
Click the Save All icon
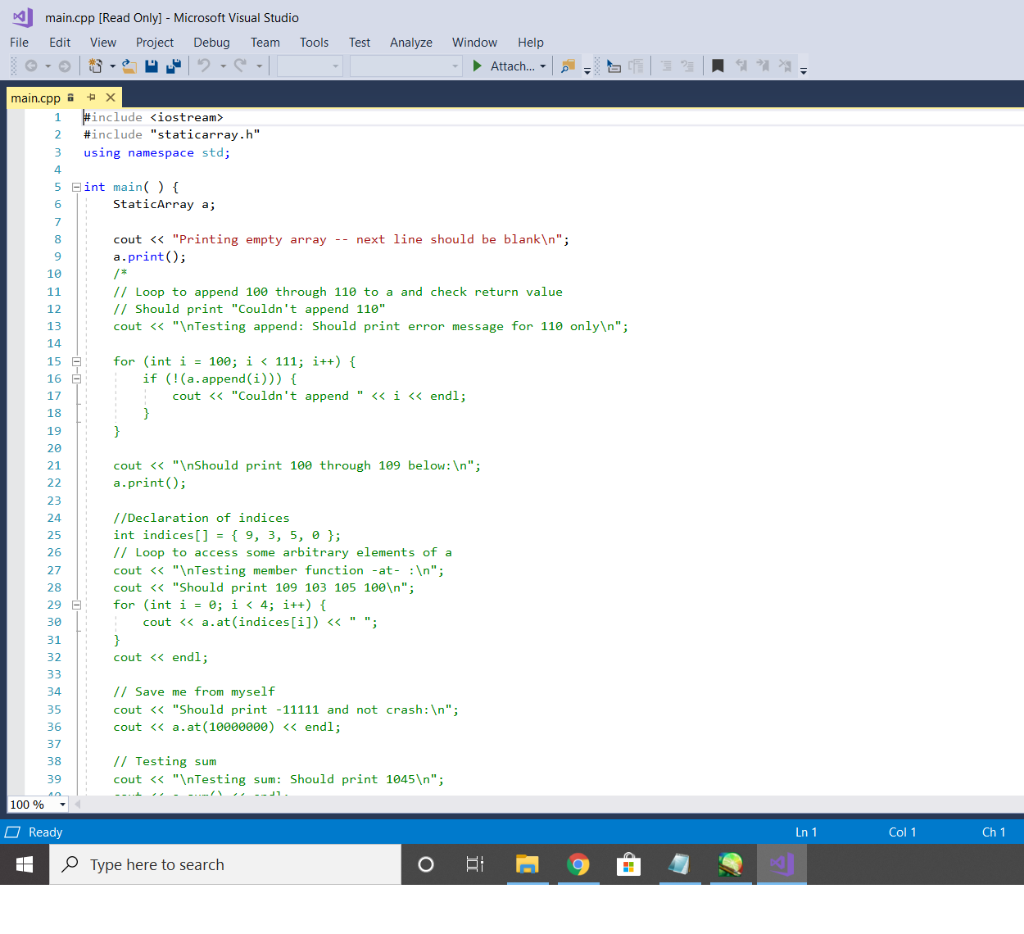click(x=174, y=66)
